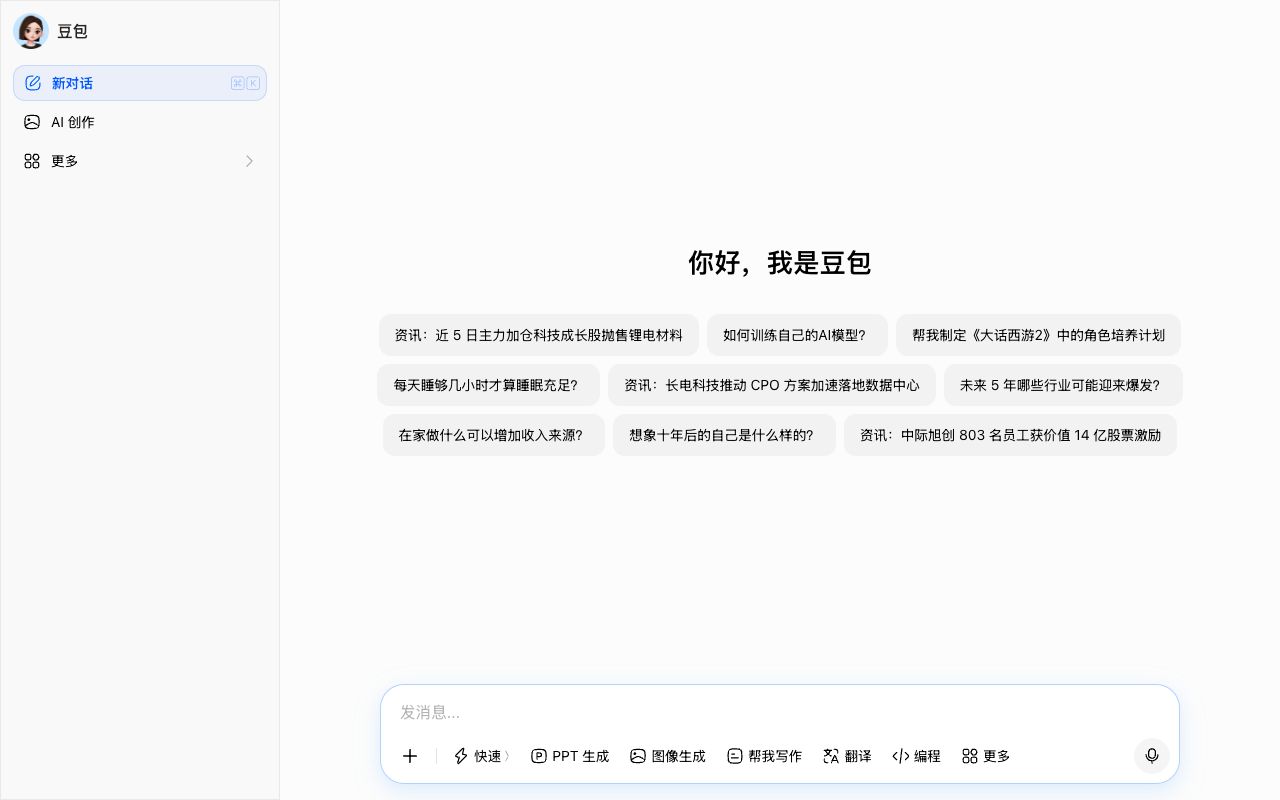Select the 翻译 tool
The width and height of the screenshot is (1280, 800).
(x=847, y=756)
